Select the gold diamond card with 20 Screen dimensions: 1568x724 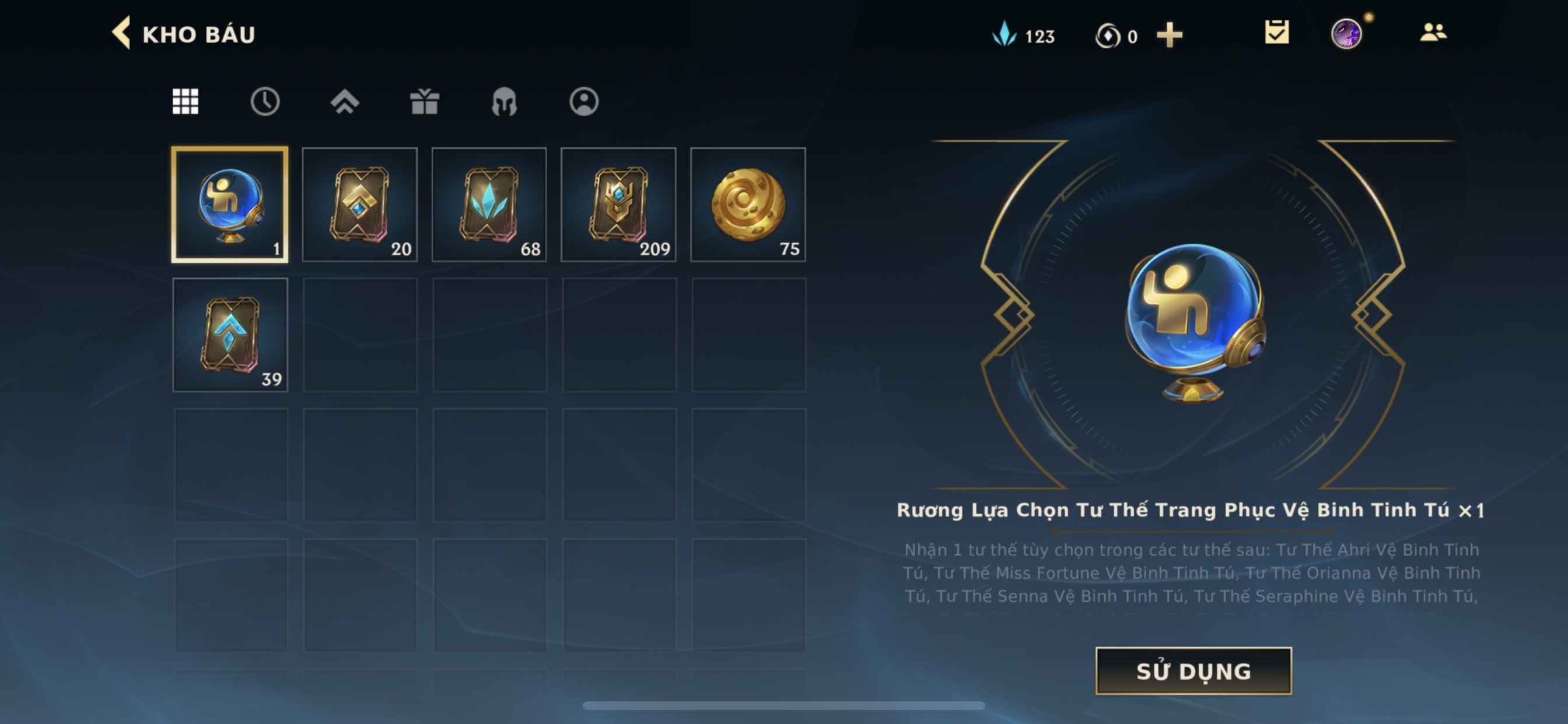click(360, 205)
